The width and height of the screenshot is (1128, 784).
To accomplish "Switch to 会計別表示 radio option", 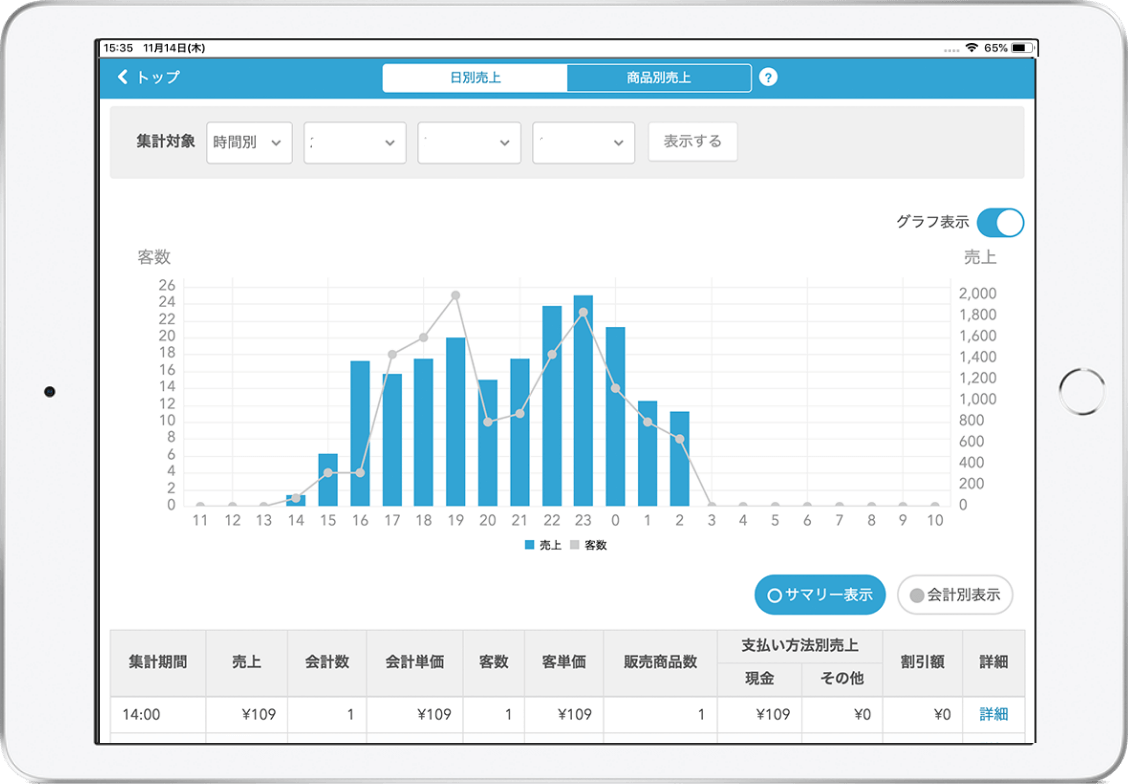I will point(954,595).
